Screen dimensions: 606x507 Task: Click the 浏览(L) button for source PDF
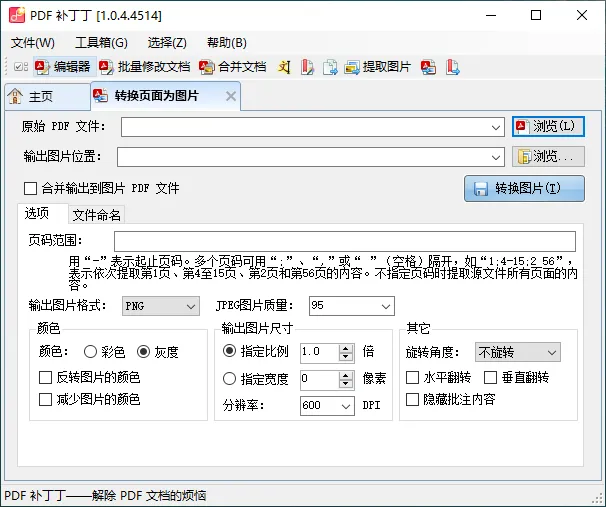[x=548, y=126]
